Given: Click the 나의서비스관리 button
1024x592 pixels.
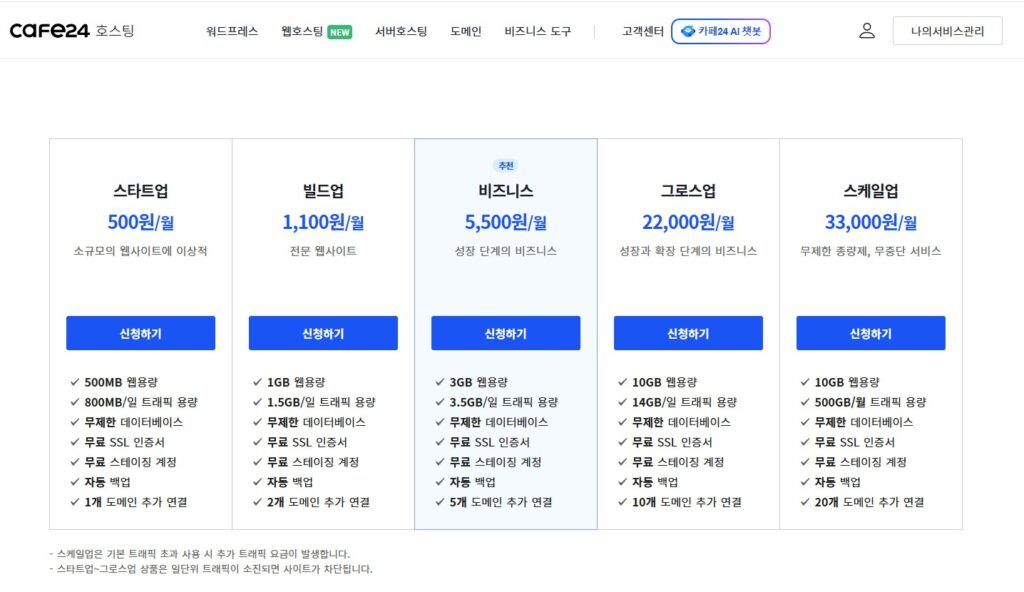Looking at the screenshot, I should tap(948, 31).
